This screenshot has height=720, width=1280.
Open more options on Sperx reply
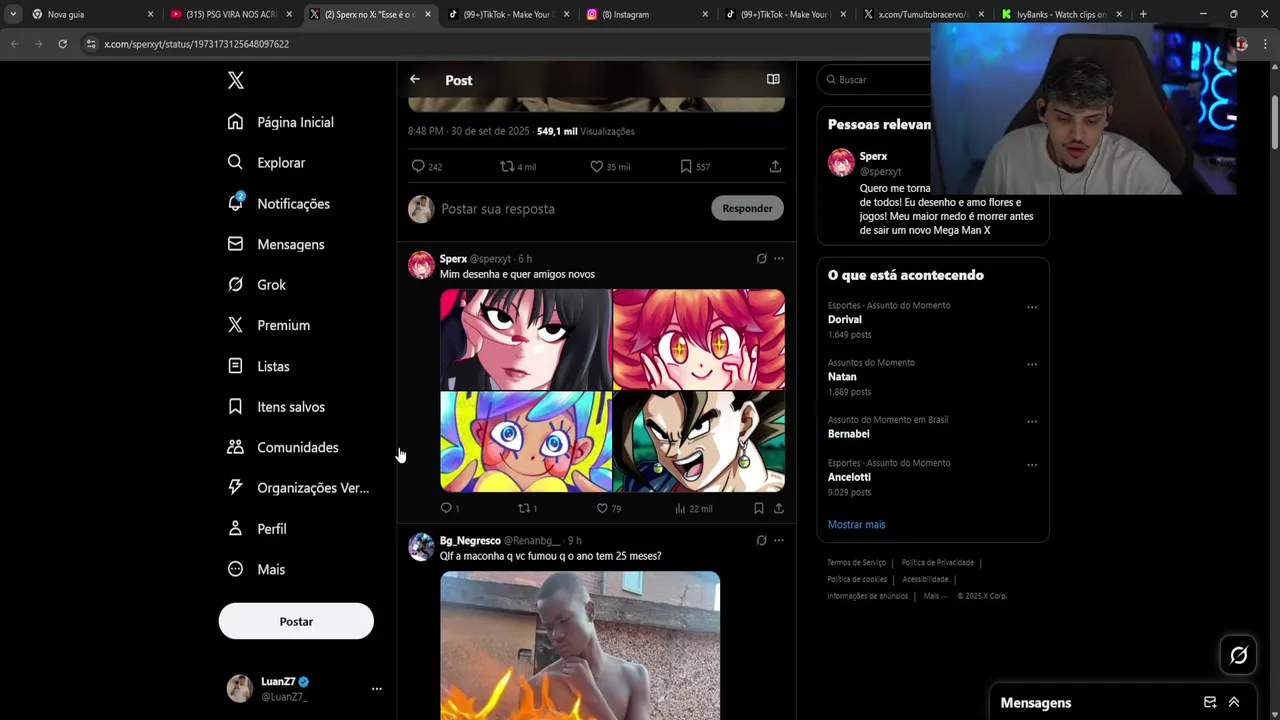(x=779, y=259)
